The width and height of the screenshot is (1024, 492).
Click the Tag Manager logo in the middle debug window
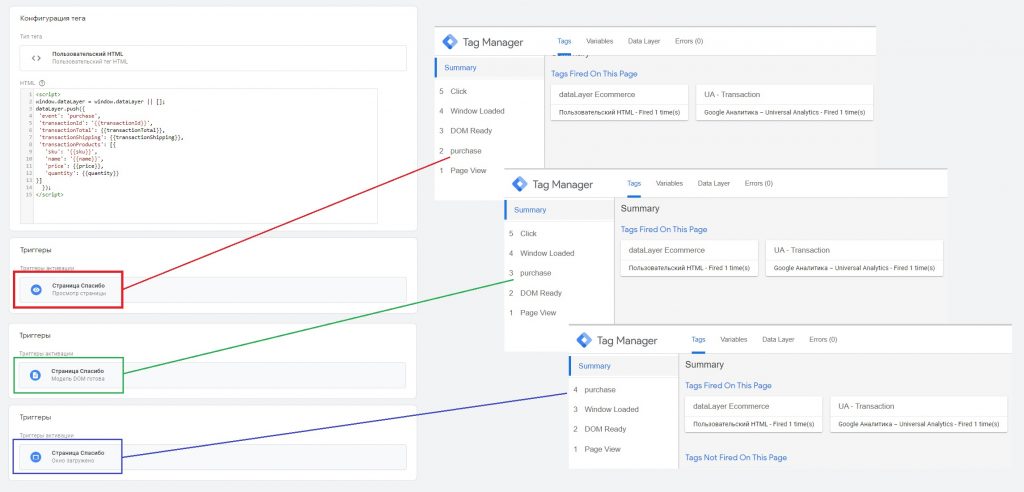click(x=519, y=184)
